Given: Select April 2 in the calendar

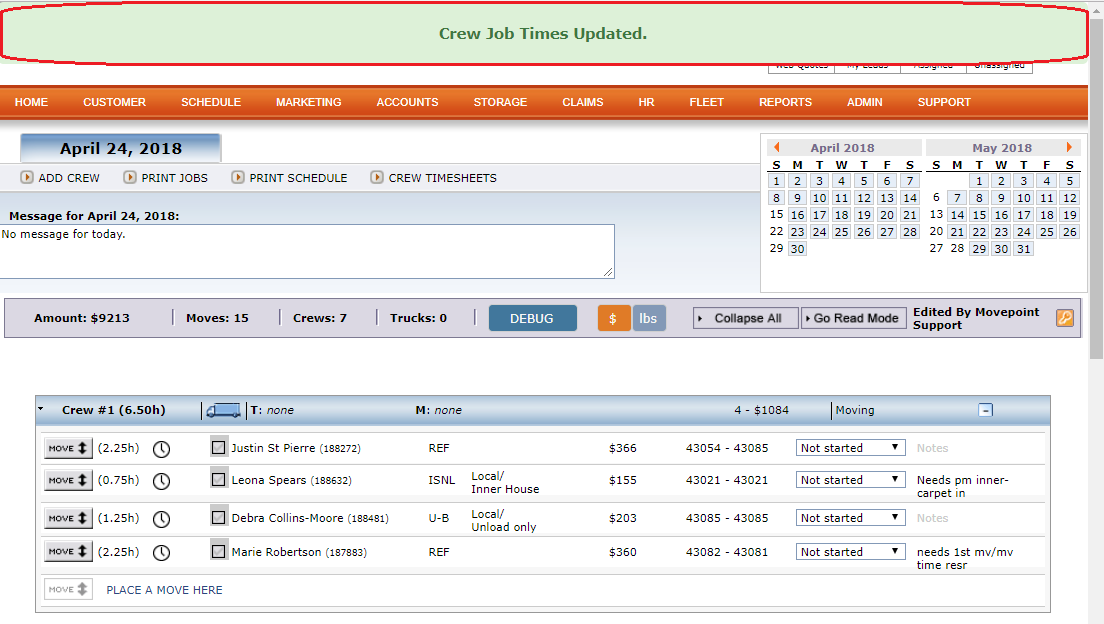Looking at the screenshot, I should pos(797,181).
